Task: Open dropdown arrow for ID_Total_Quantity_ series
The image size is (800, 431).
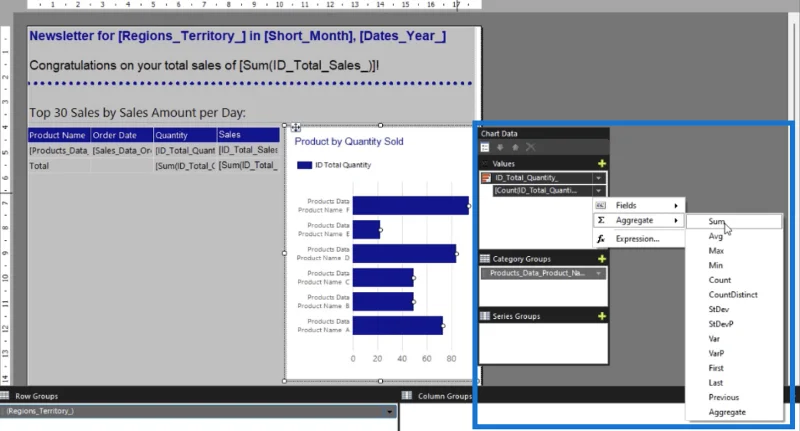Action: point(598,178)
